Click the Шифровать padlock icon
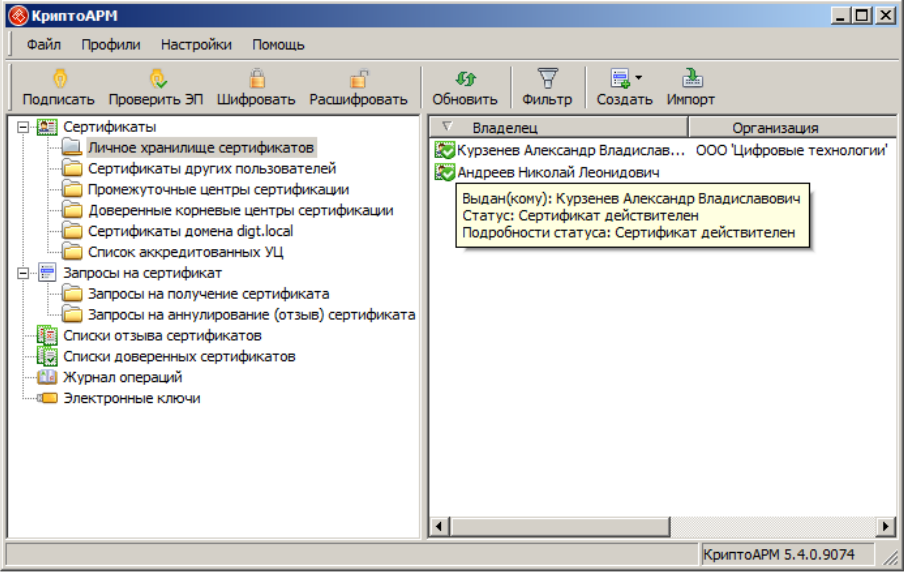 pos(257,78)
